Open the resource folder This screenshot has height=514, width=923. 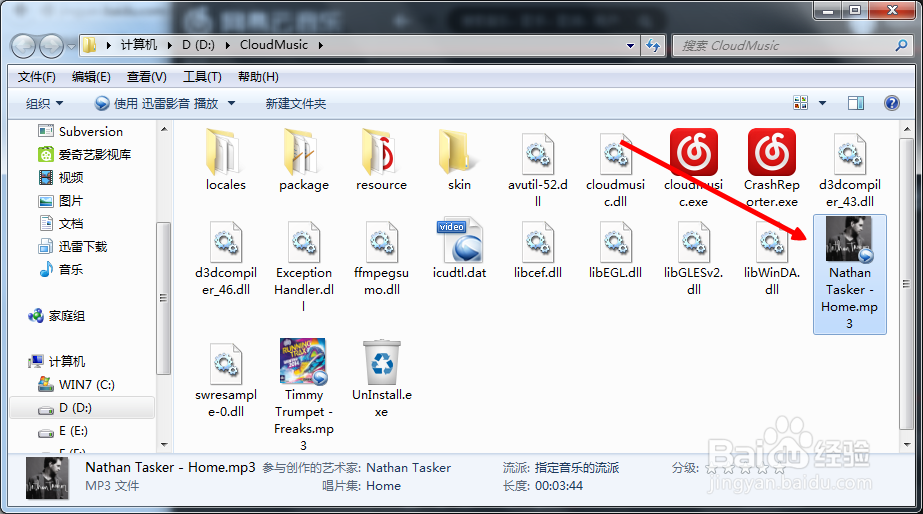click(381, 159)
